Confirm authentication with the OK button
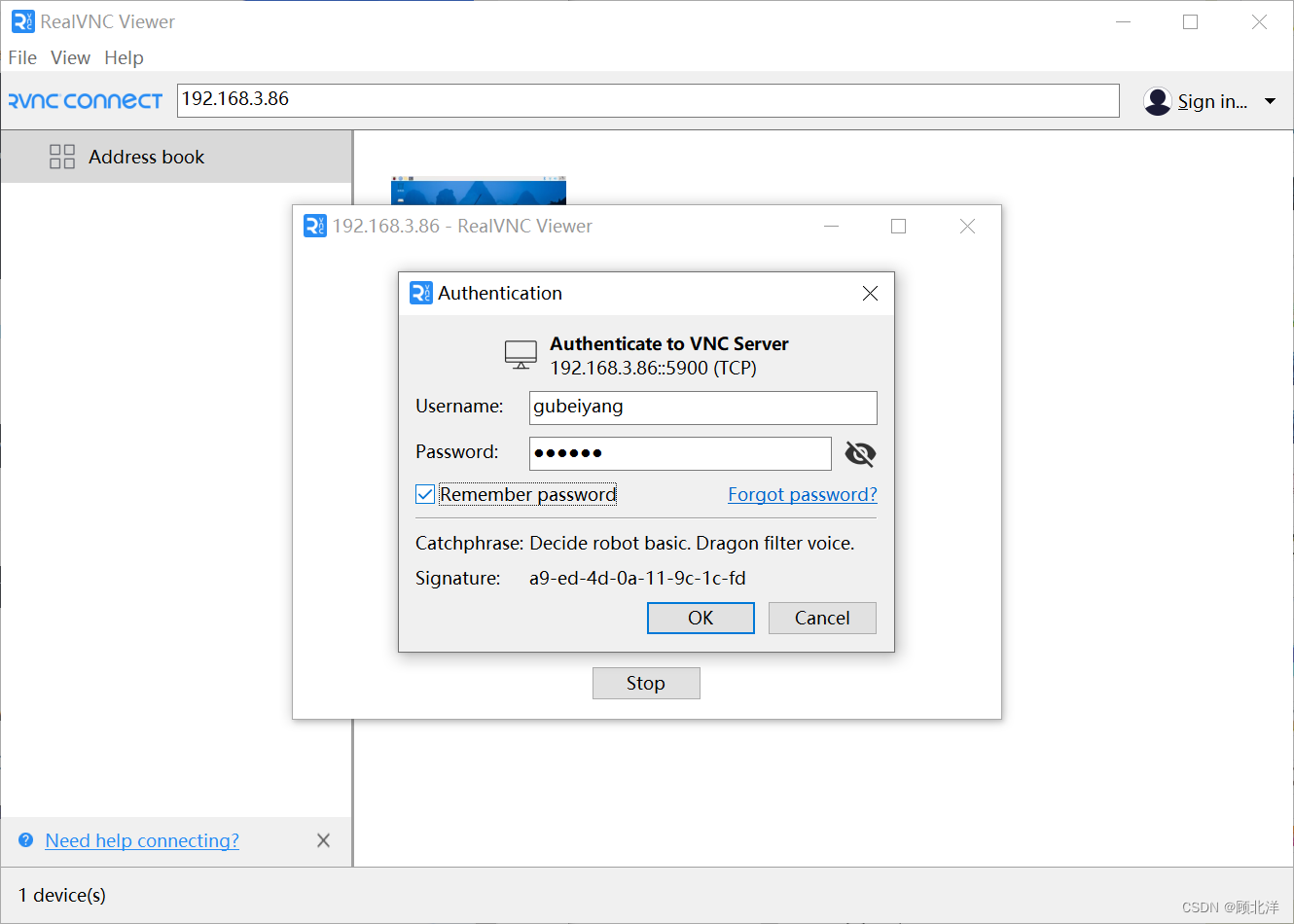 click(x=701, y=618)
